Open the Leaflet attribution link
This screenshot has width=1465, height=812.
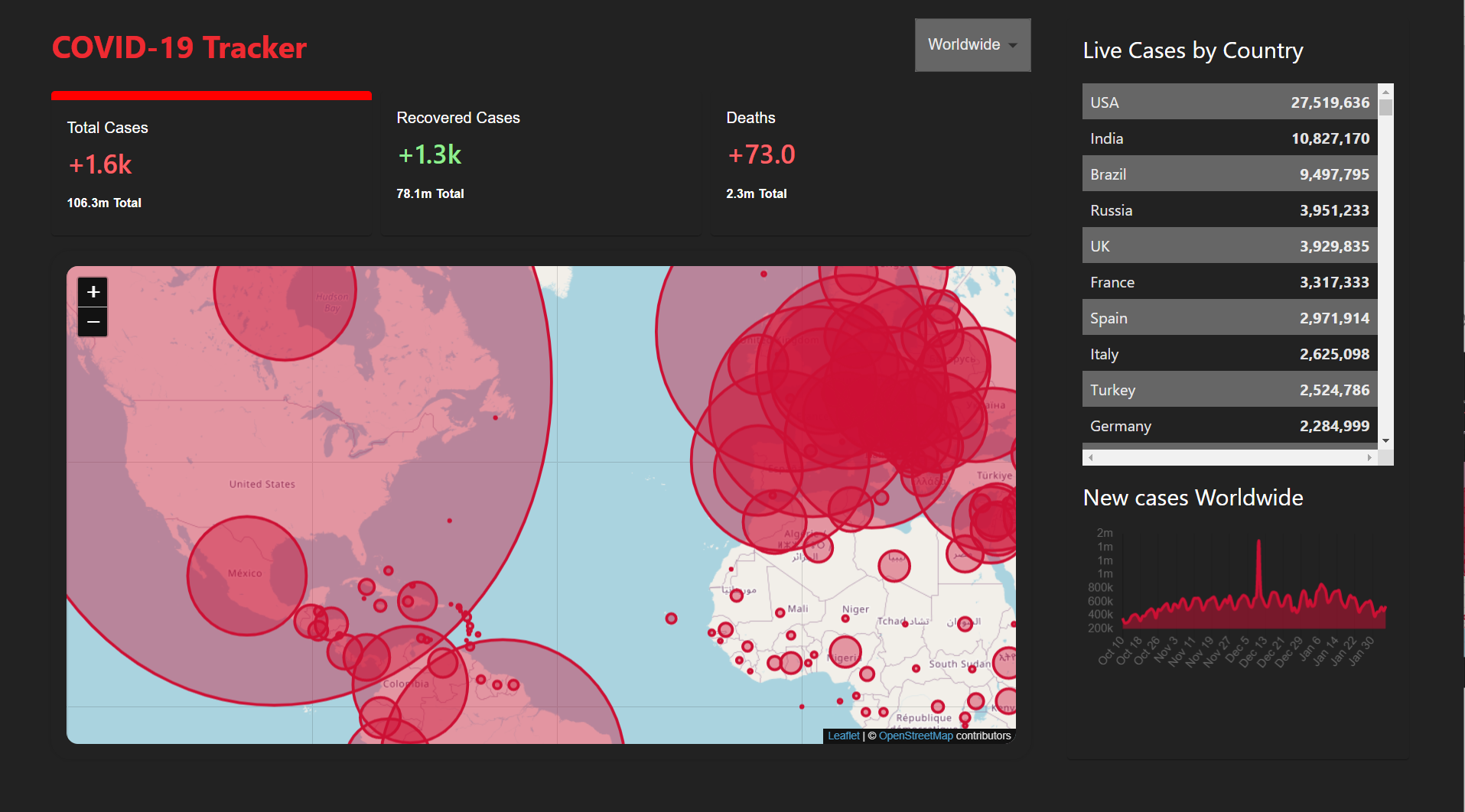(x=843, y=736)
